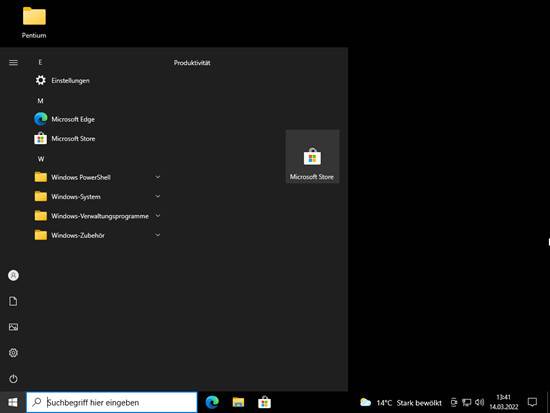Open the notification center icon
Image resolution: width=550 pixels, height=413 pixels.
532,402
